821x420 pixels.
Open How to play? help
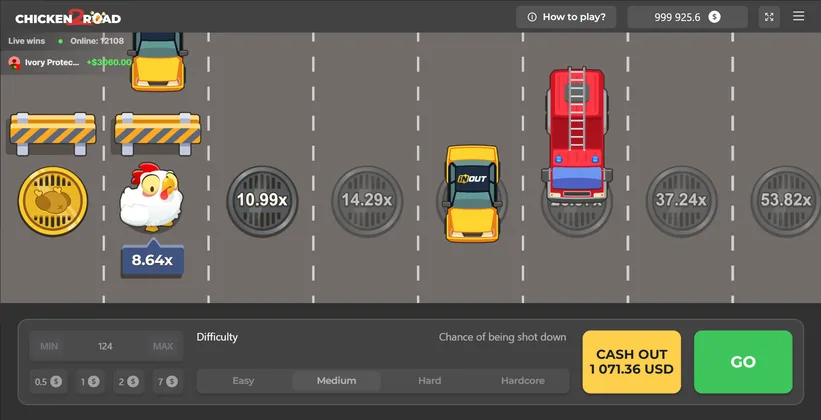[566, 17]
